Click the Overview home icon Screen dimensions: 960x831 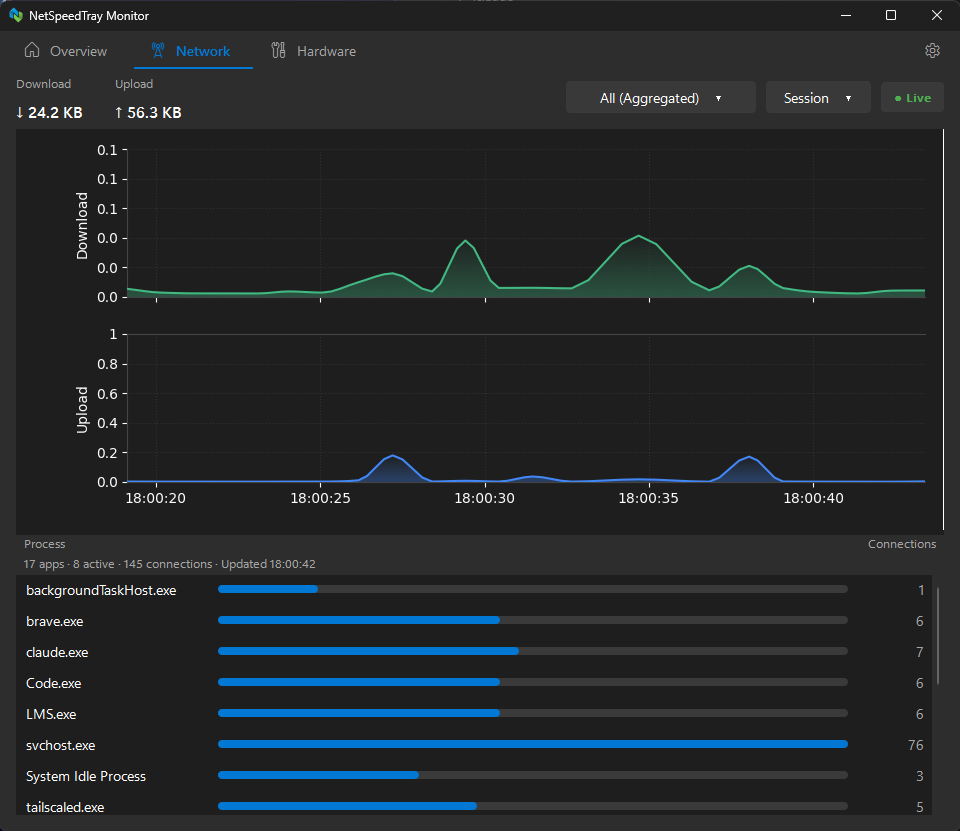tap(32, 50)
